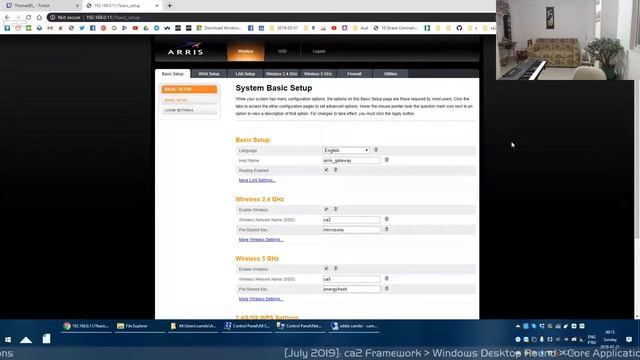Open help icon beside 2.4 GHz network name

tap(387, 219)
